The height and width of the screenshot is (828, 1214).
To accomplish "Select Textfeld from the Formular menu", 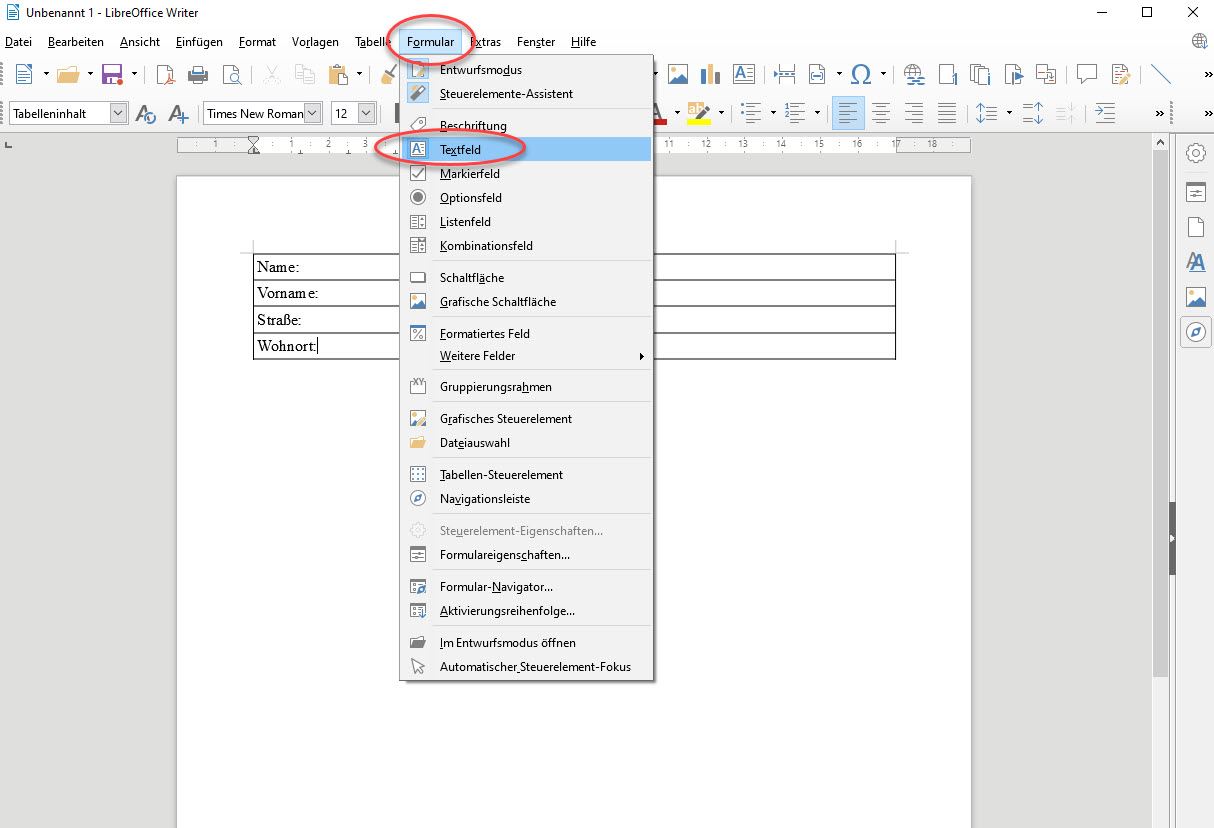I will (526, 149).
